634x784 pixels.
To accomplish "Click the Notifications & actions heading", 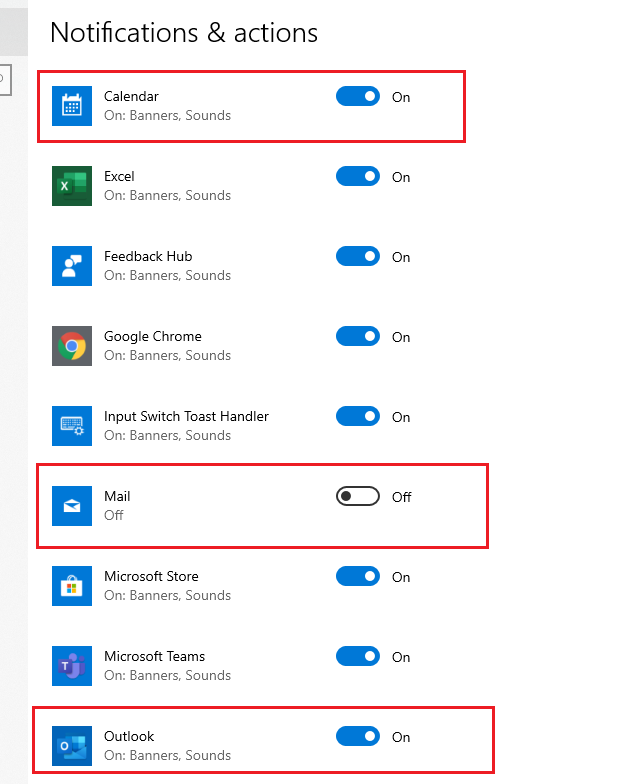I will (184, 32).
